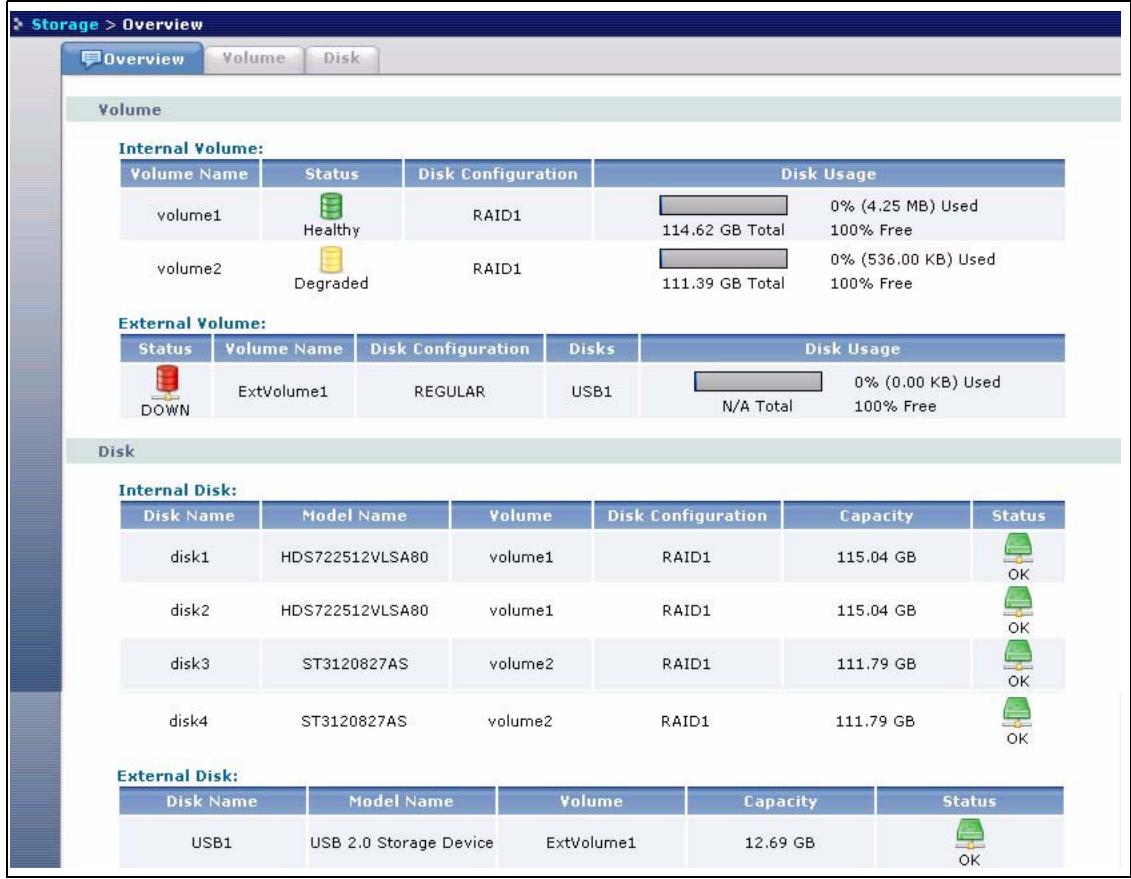The width and height of the screenshot is (1131, 879).
Task: Click disk3 capacity 111.79 GB
Action: [x=876, y=663]
